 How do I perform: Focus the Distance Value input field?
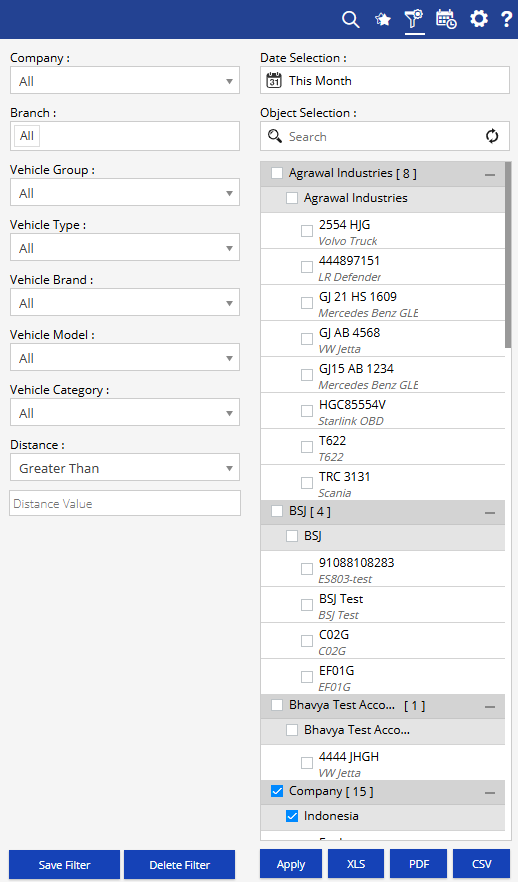click(x=125, y=503)
